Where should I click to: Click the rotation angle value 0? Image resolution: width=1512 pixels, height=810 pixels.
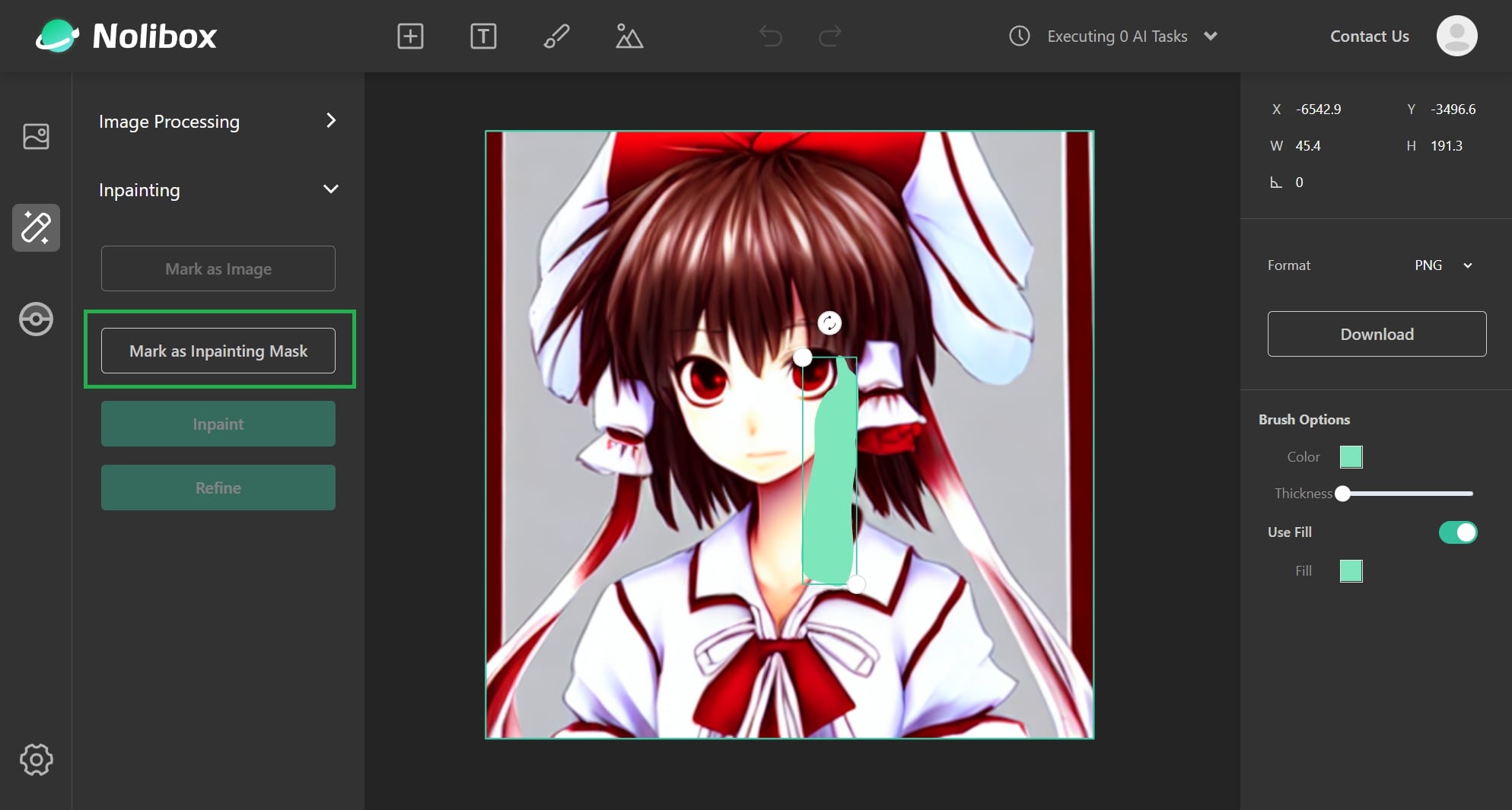1300,183
